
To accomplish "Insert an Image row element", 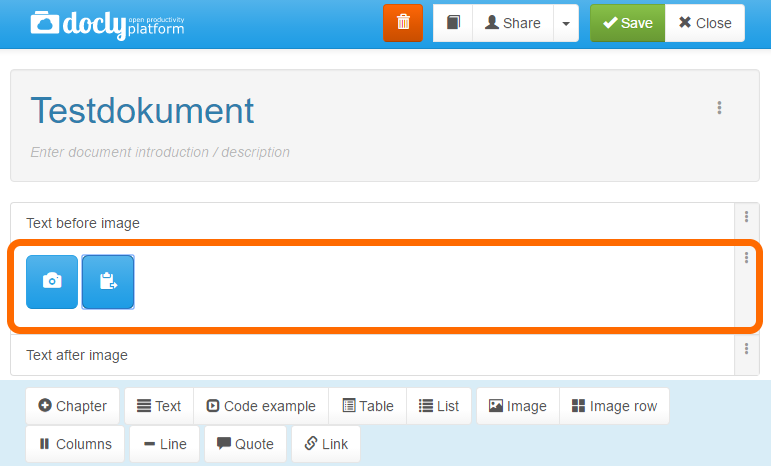I will click(x=614, y=406).
